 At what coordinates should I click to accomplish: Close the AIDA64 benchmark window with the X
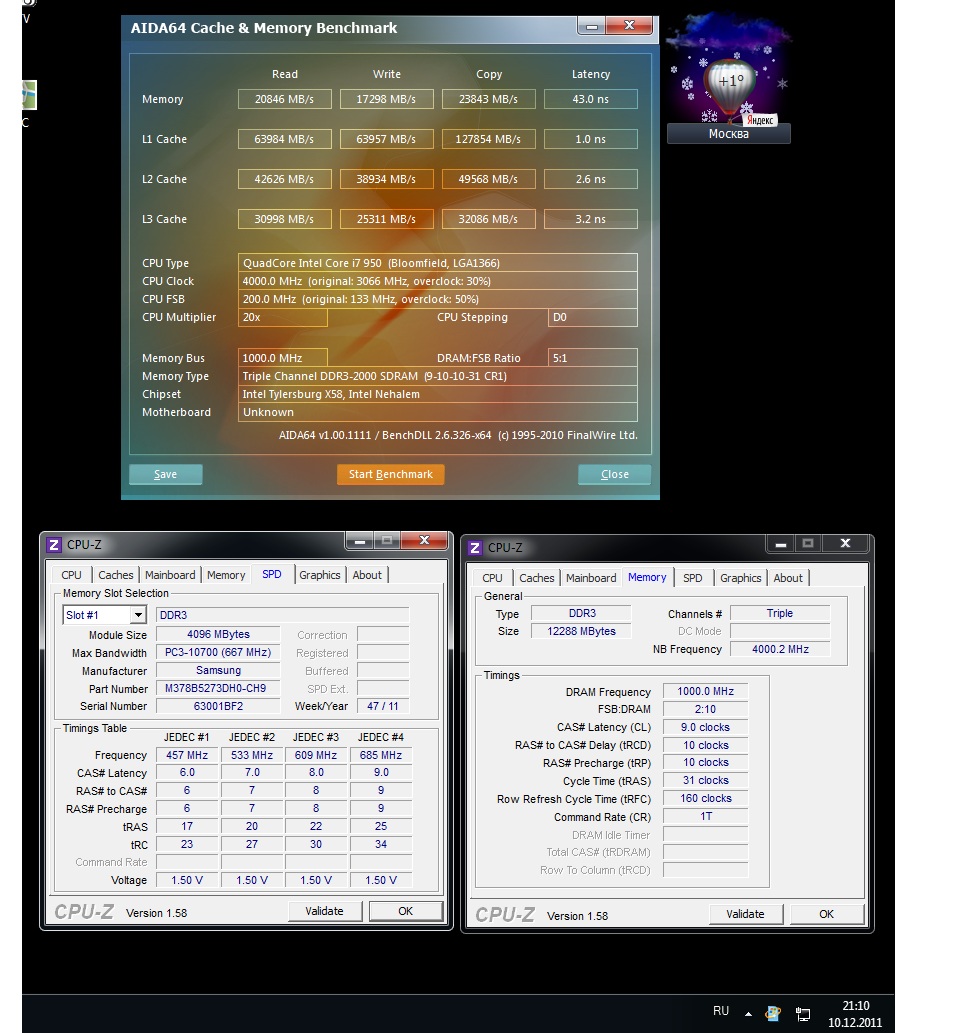pyautogui.click(x=629, y=26)
